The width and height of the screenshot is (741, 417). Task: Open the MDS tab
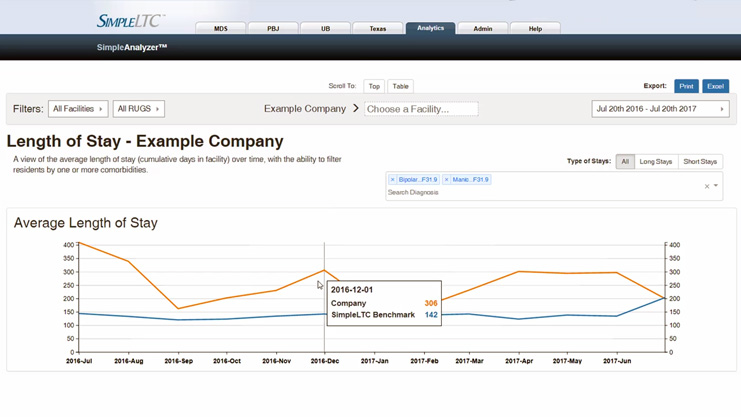221,28
